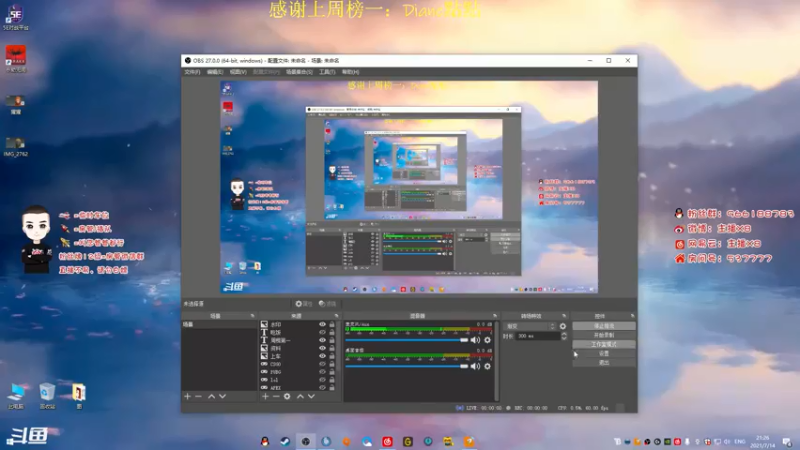This screenshot has width=800, height=450.
Task: Remove the selected source with the minus icon
Action: (x=276, y=396)
